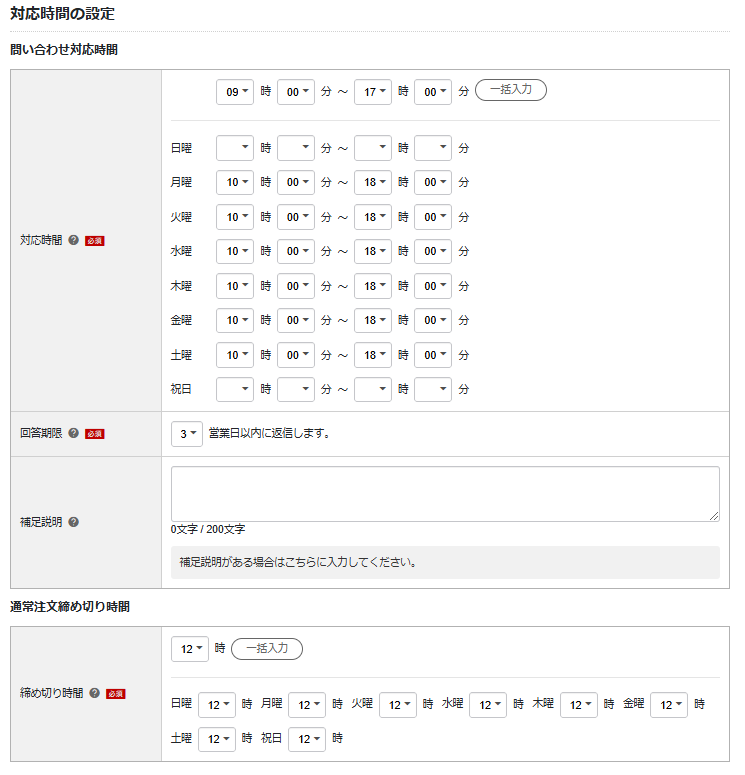The height and width of the screenshot is (775, 745).
Task: Open 金曜 end minute dropdown
Action: click(432, 321)
